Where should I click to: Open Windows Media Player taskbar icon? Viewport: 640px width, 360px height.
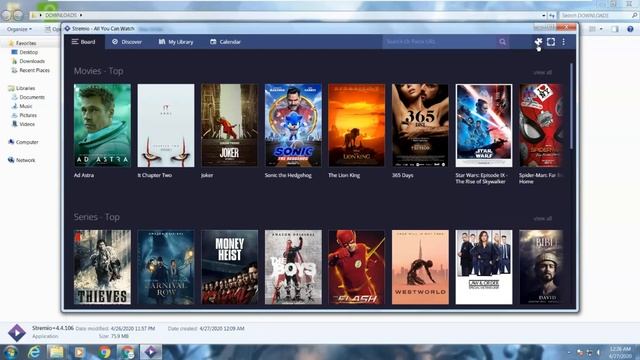tap(80, 352)
